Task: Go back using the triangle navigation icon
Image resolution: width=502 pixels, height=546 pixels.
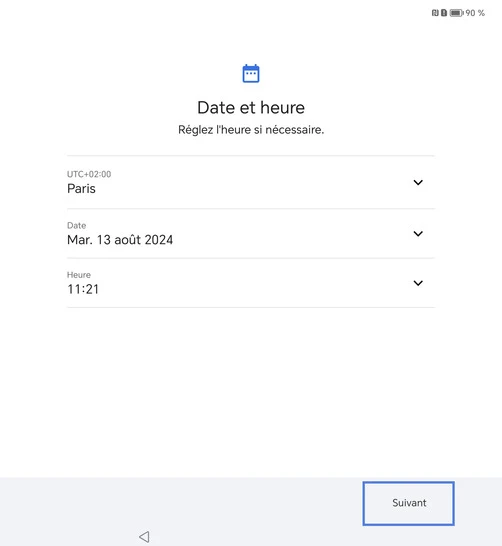Action: coord(144,536)
